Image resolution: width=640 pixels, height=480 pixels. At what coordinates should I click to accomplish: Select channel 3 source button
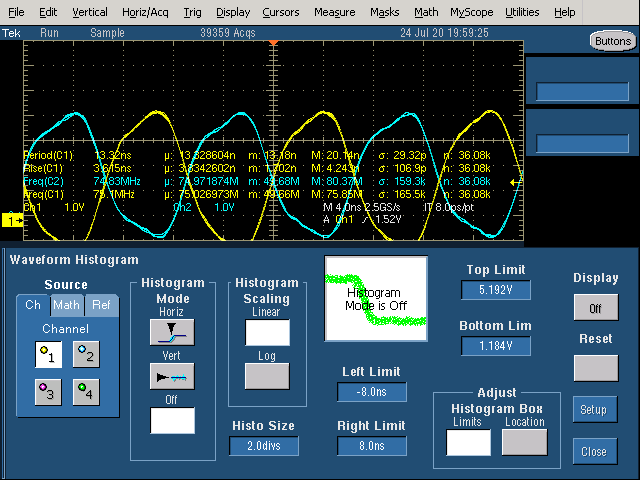[x=48, y=393]
